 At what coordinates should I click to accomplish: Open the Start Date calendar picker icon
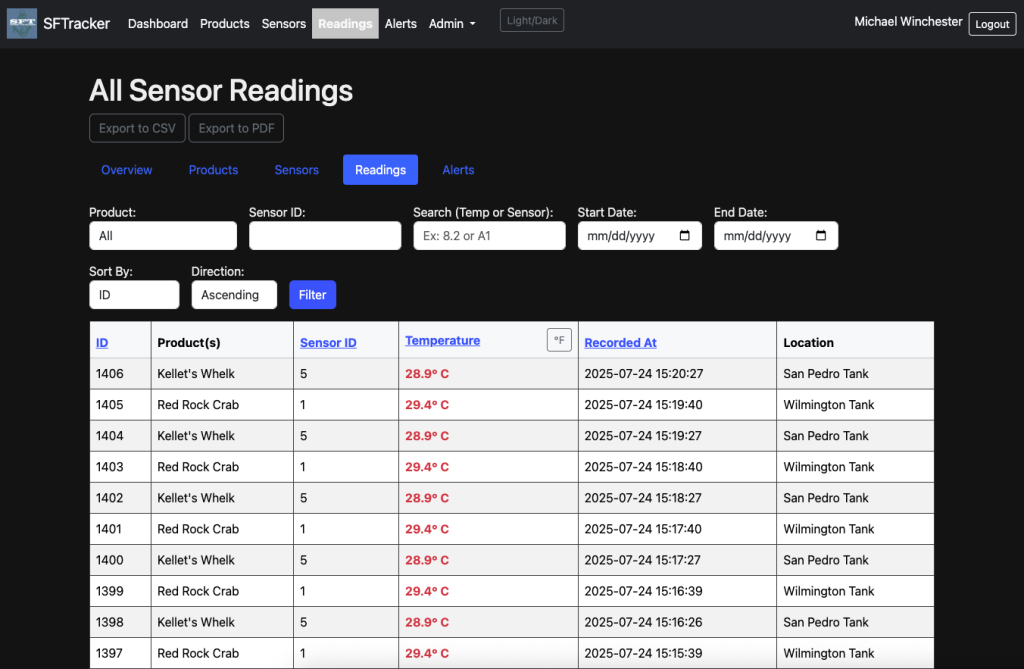[684, 235]
